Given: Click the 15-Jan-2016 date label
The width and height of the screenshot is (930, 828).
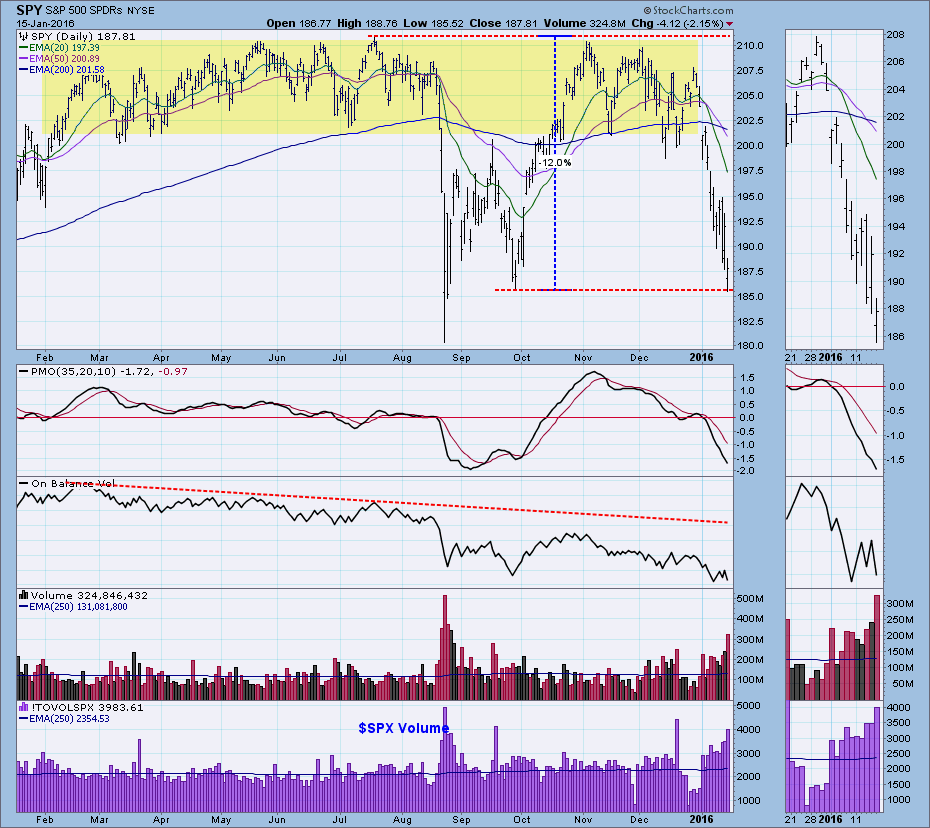Looking at the screenshot, I should (x=45, y=24).
